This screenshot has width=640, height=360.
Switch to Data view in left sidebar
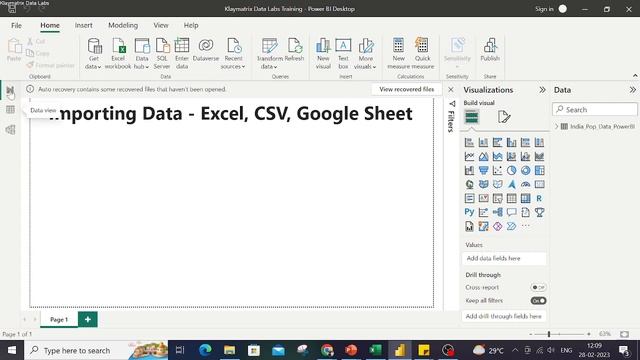coord(10,110)
